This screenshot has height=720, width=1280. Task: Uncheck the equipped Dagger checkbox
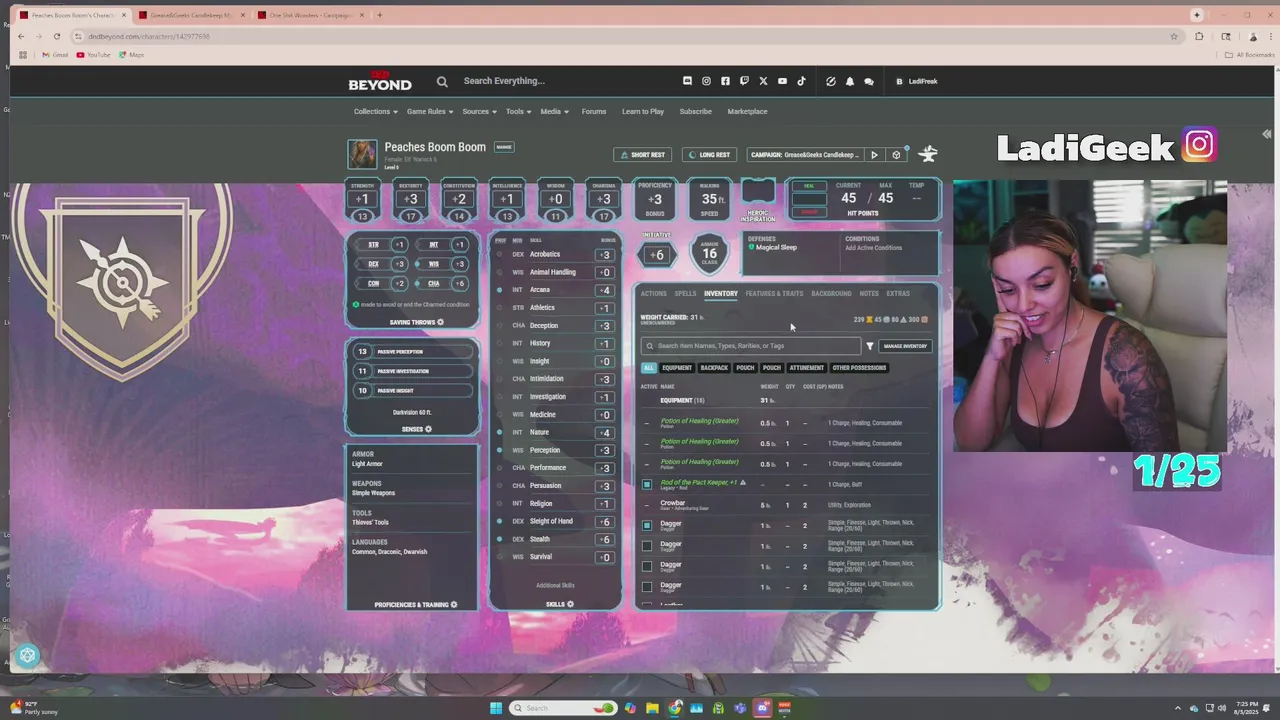click(647, 525)
